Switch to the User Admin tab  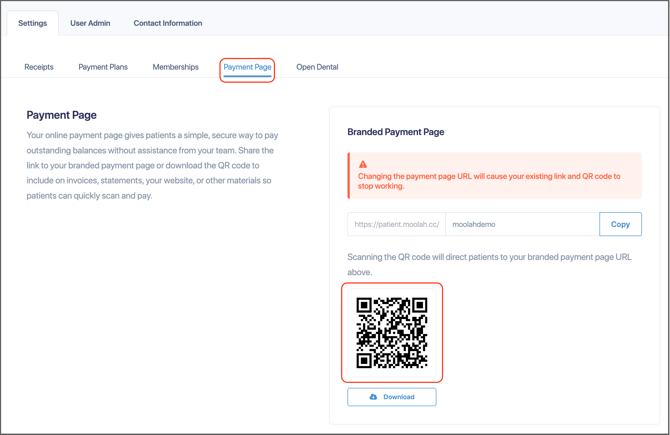(x=90, y=23)
